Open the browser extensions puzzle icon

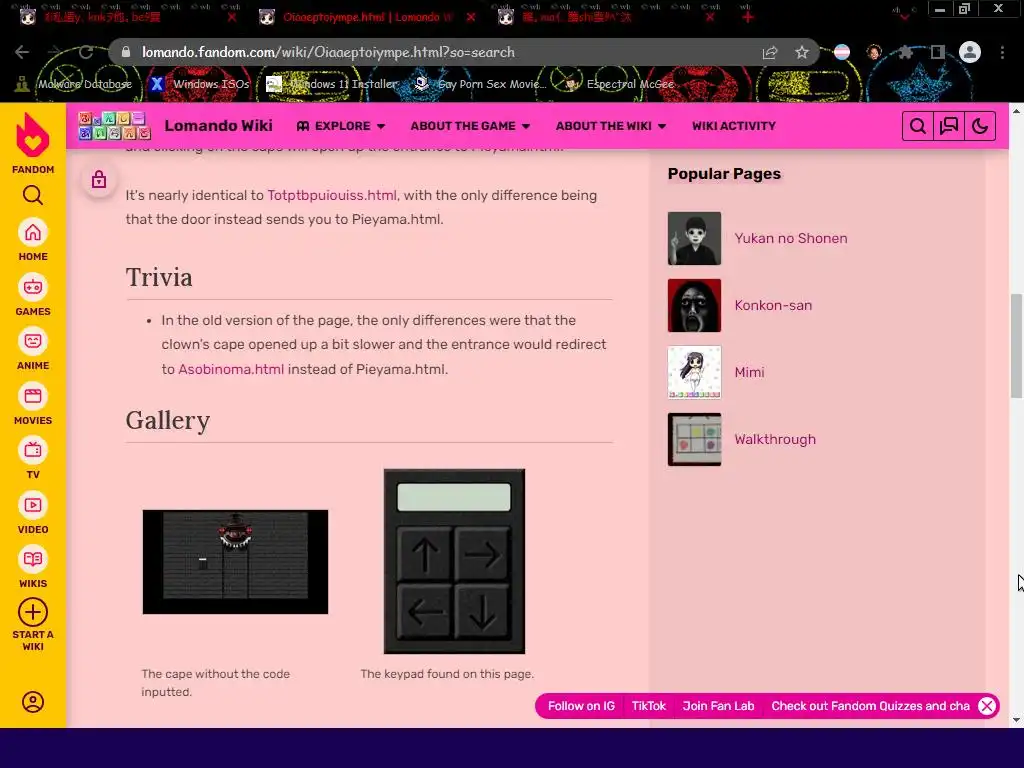(906, 52)
